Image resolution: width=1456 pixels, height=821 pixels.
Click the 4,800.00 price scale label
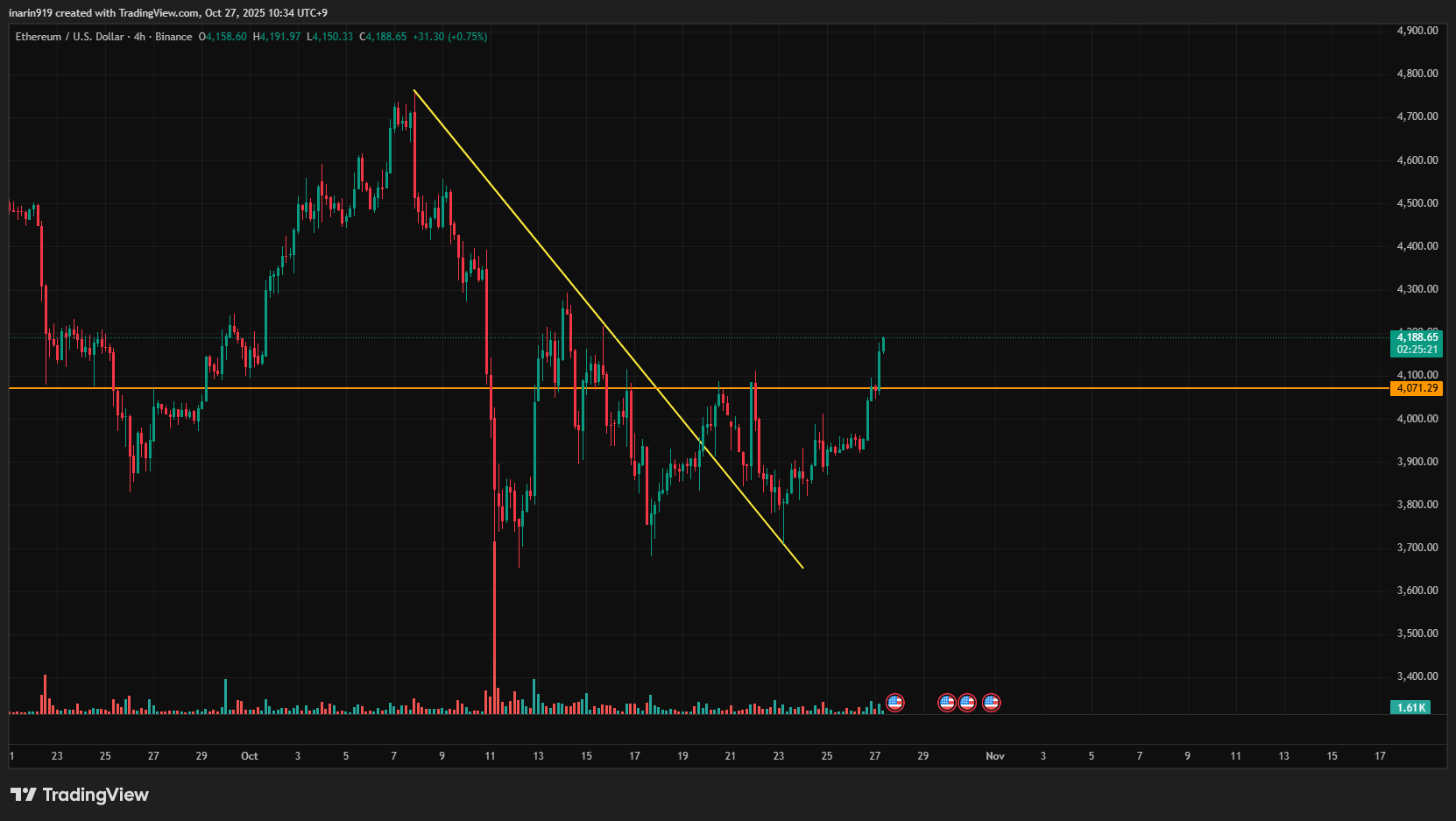pyautogui.click(x=1417, y=74)
